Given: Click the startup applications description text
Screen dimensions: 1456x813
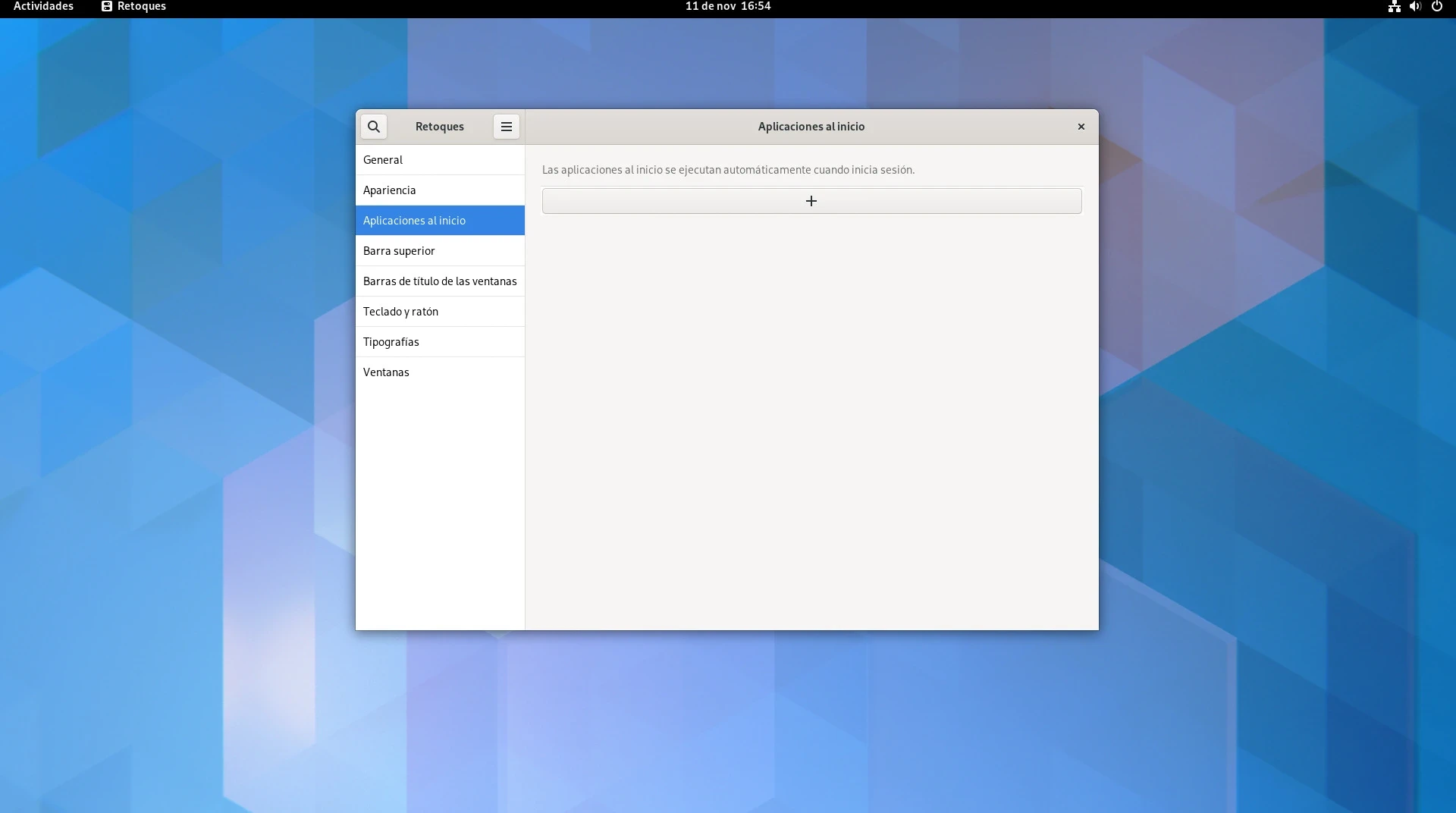Looking at the screenshot, I should (x=728, y=170).
